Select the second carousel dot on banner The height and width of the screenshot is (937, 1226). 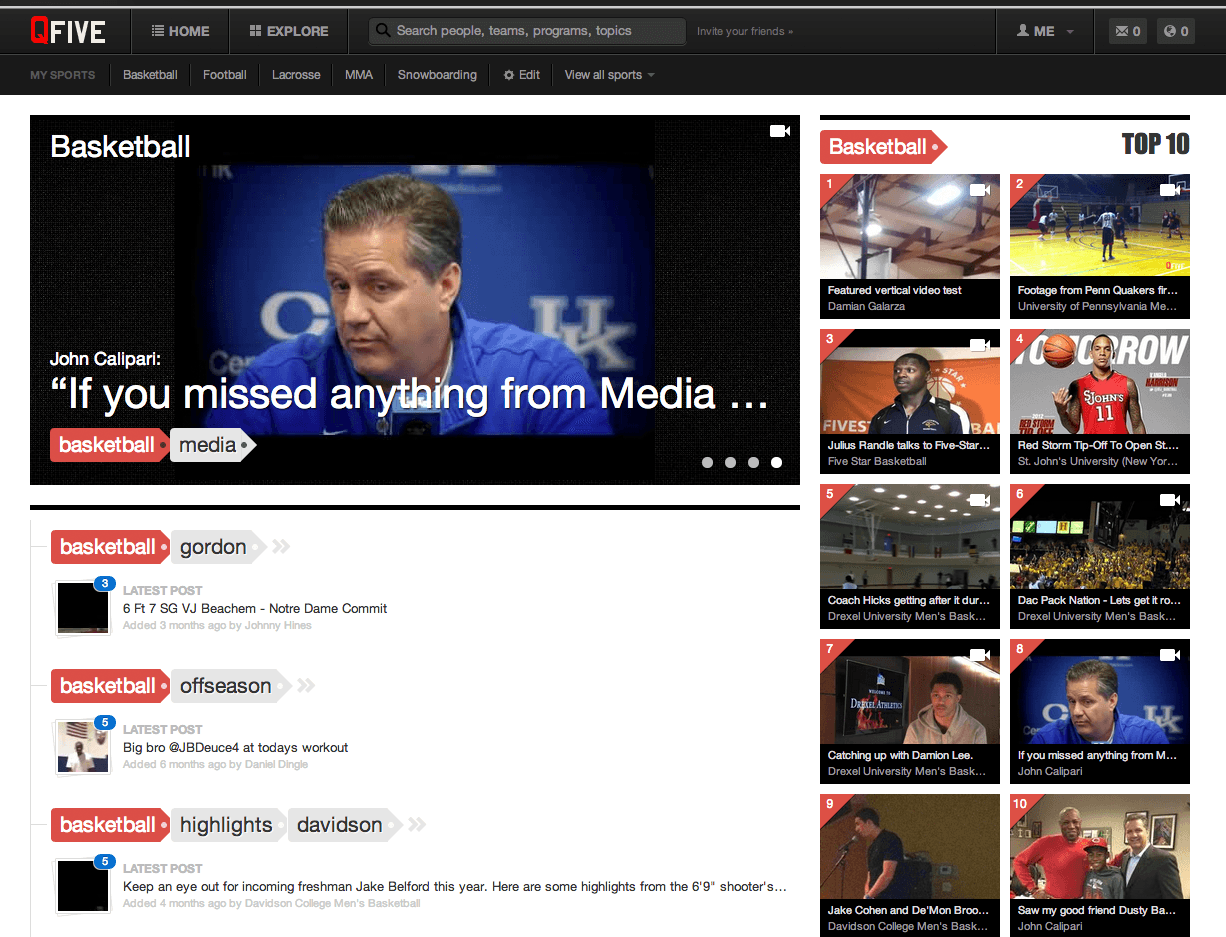(730, 462)
